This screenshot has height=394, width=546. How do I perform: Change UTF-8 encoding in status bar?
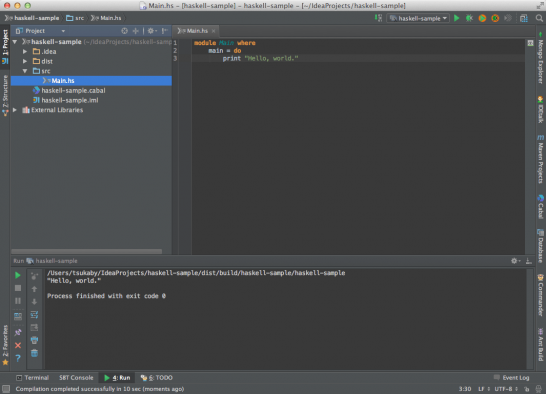click(x=506, y=389)
